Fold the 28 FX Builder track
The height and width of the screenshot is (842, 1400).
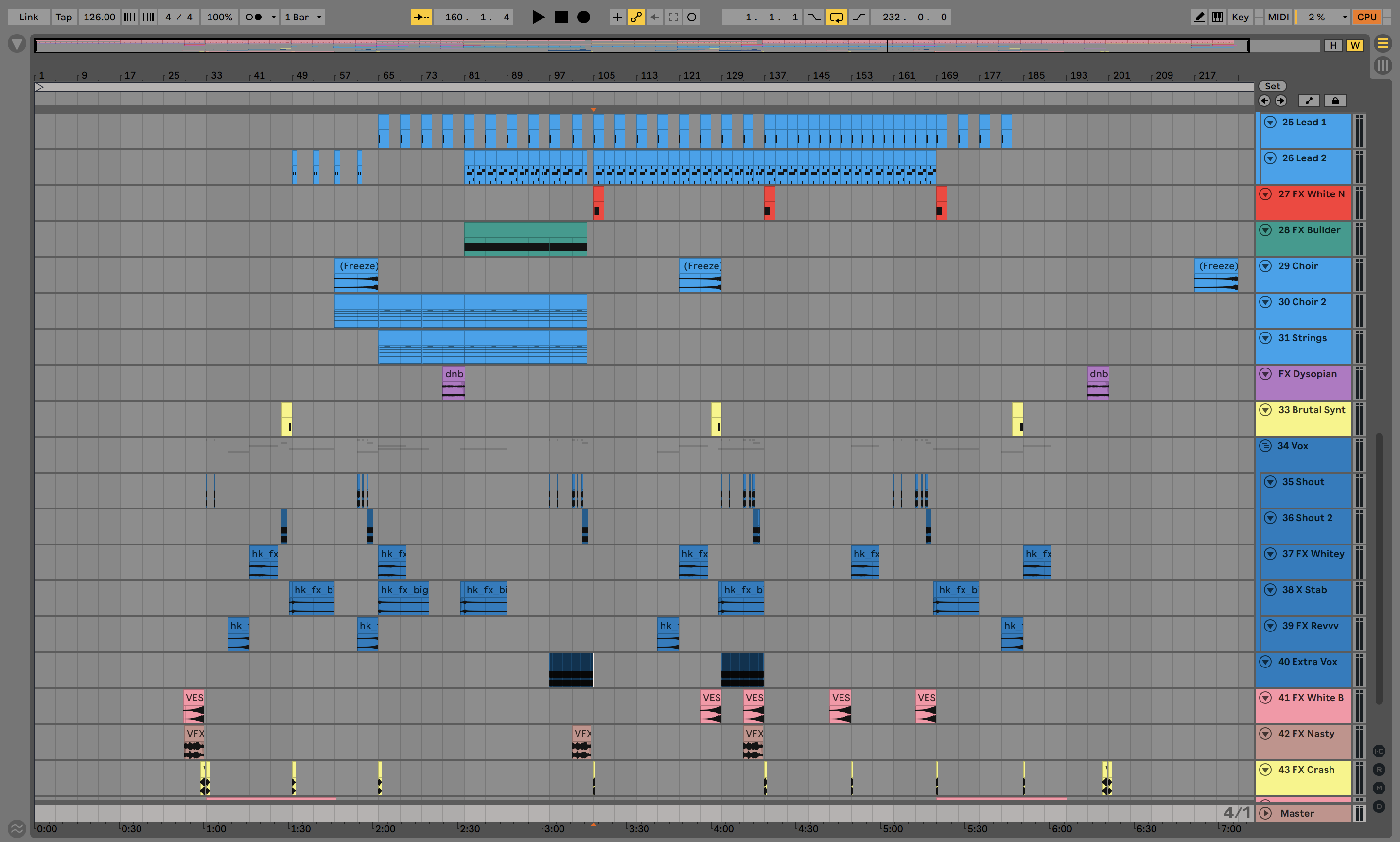[x=1265, y=230]
